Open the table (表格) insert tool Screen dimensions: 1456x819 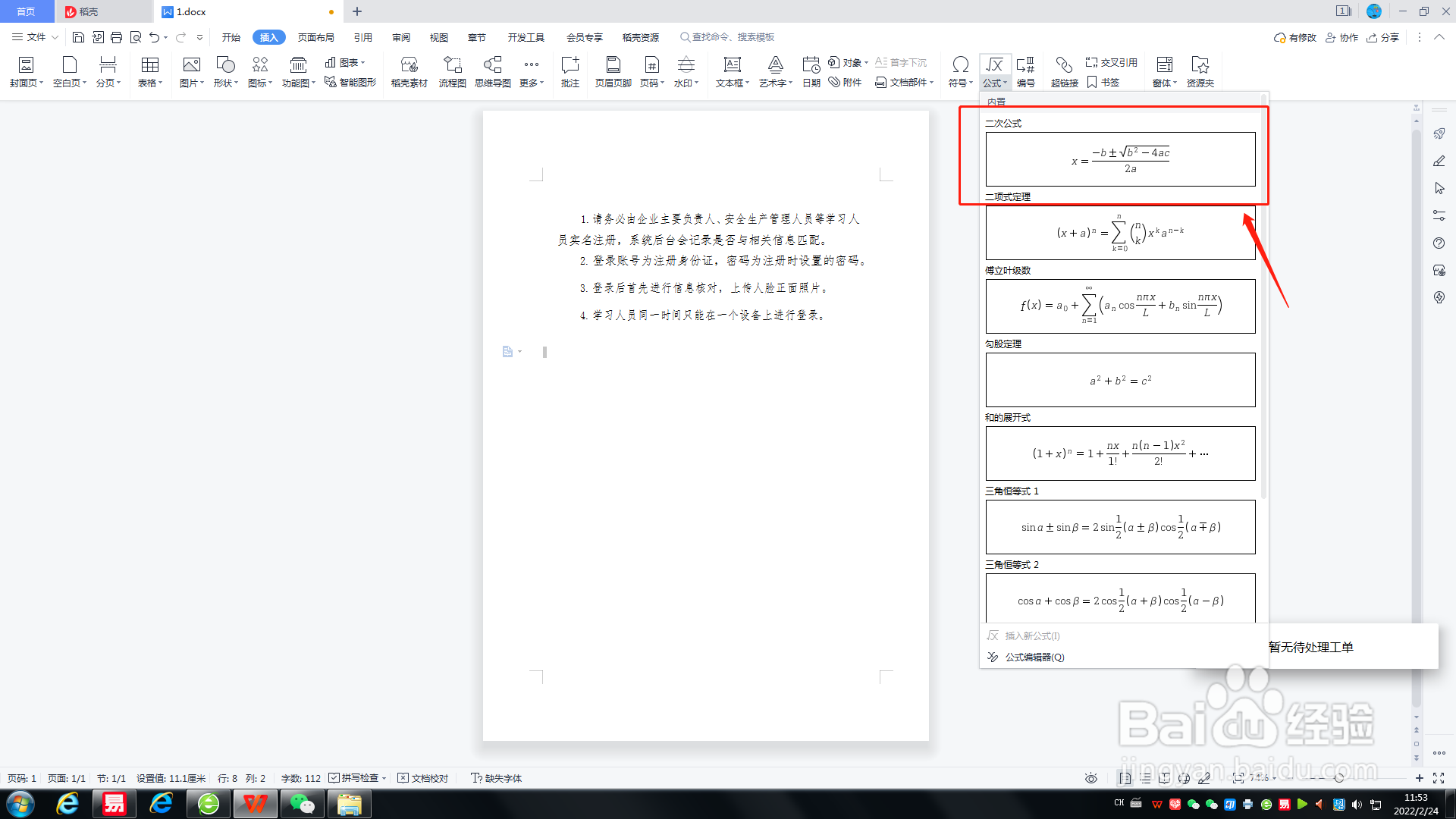(x=150, y=72)
